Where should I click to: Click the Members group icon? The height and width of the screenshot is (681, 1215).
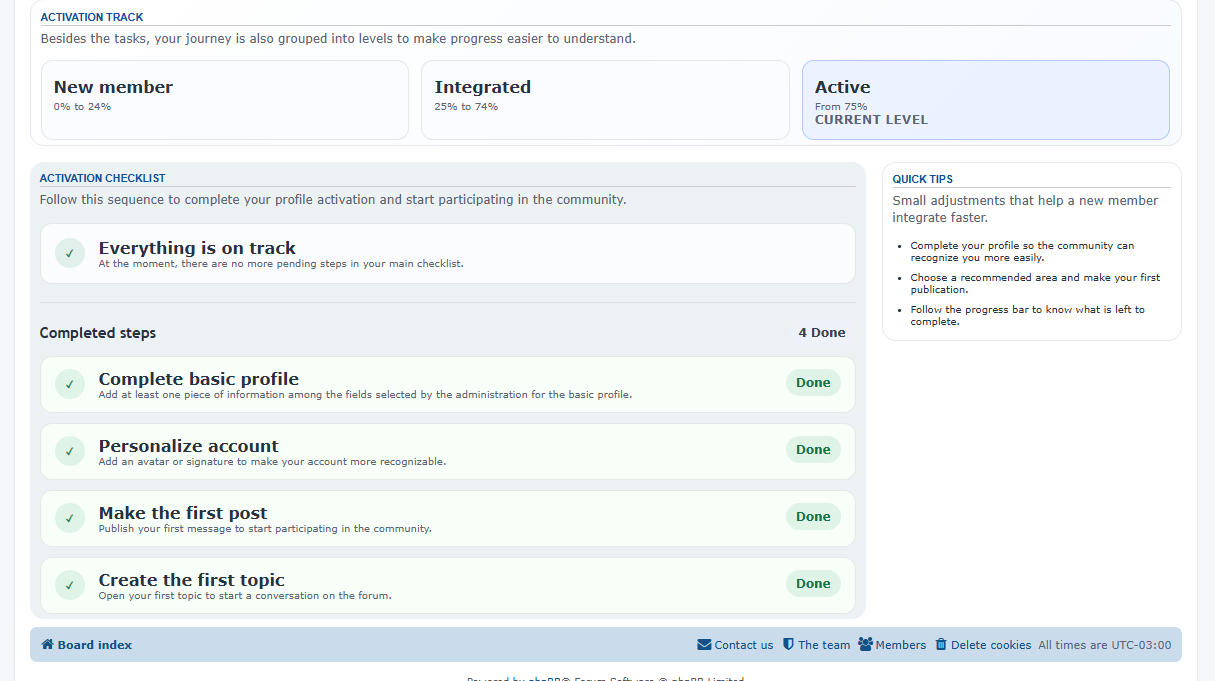pos(865,645)
